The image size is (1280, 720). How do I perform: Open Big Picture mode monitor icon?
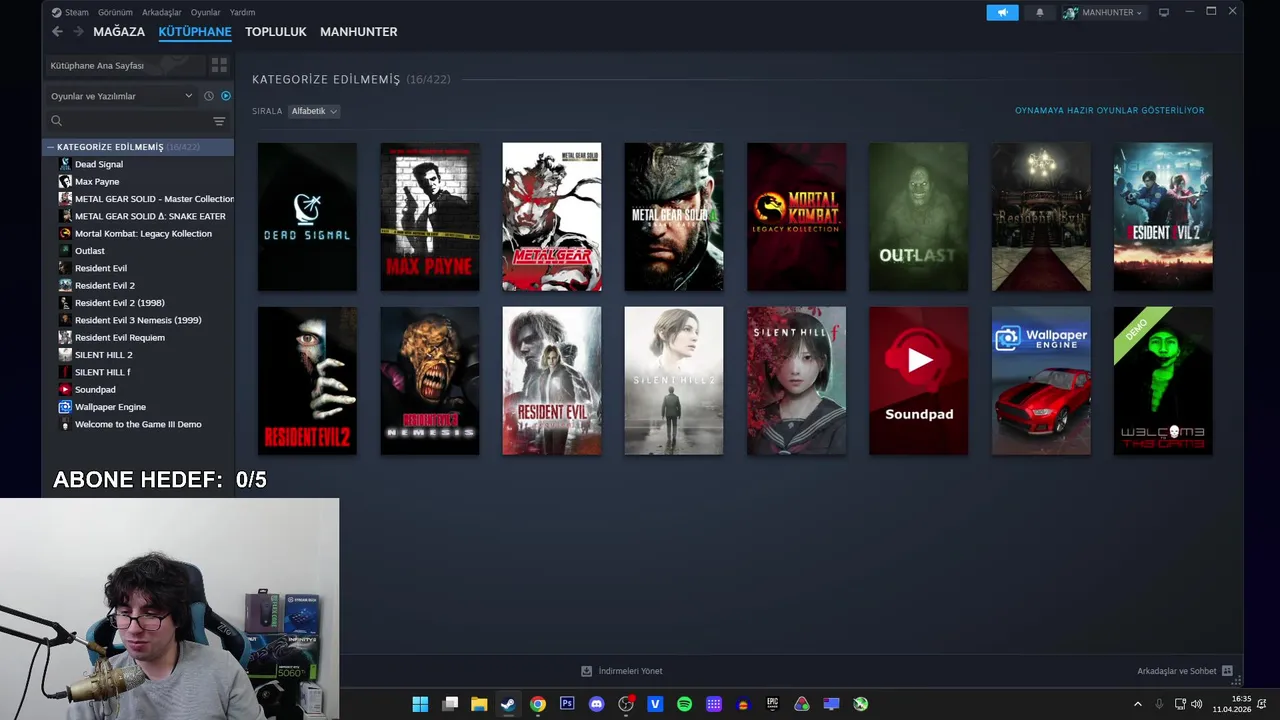click(x=1164, y=12)
